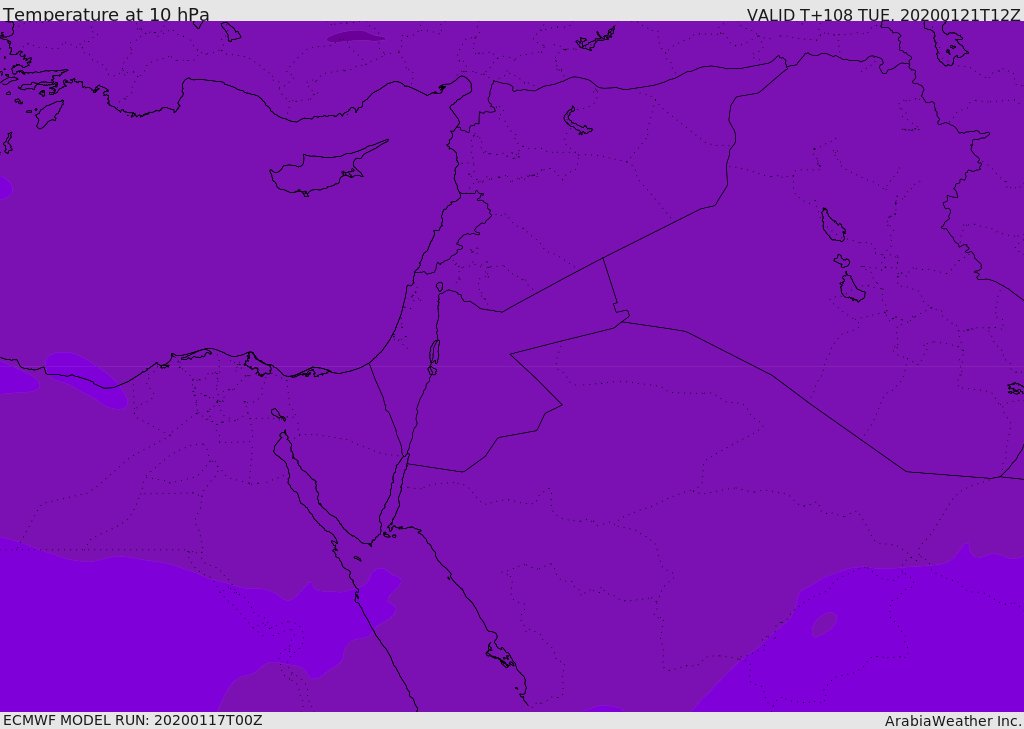Click 'ECMWF MODEL RUN: 20200117T00Z' footer text
The height and width of the screenshot is (729, 1024).
click(133, 721)
